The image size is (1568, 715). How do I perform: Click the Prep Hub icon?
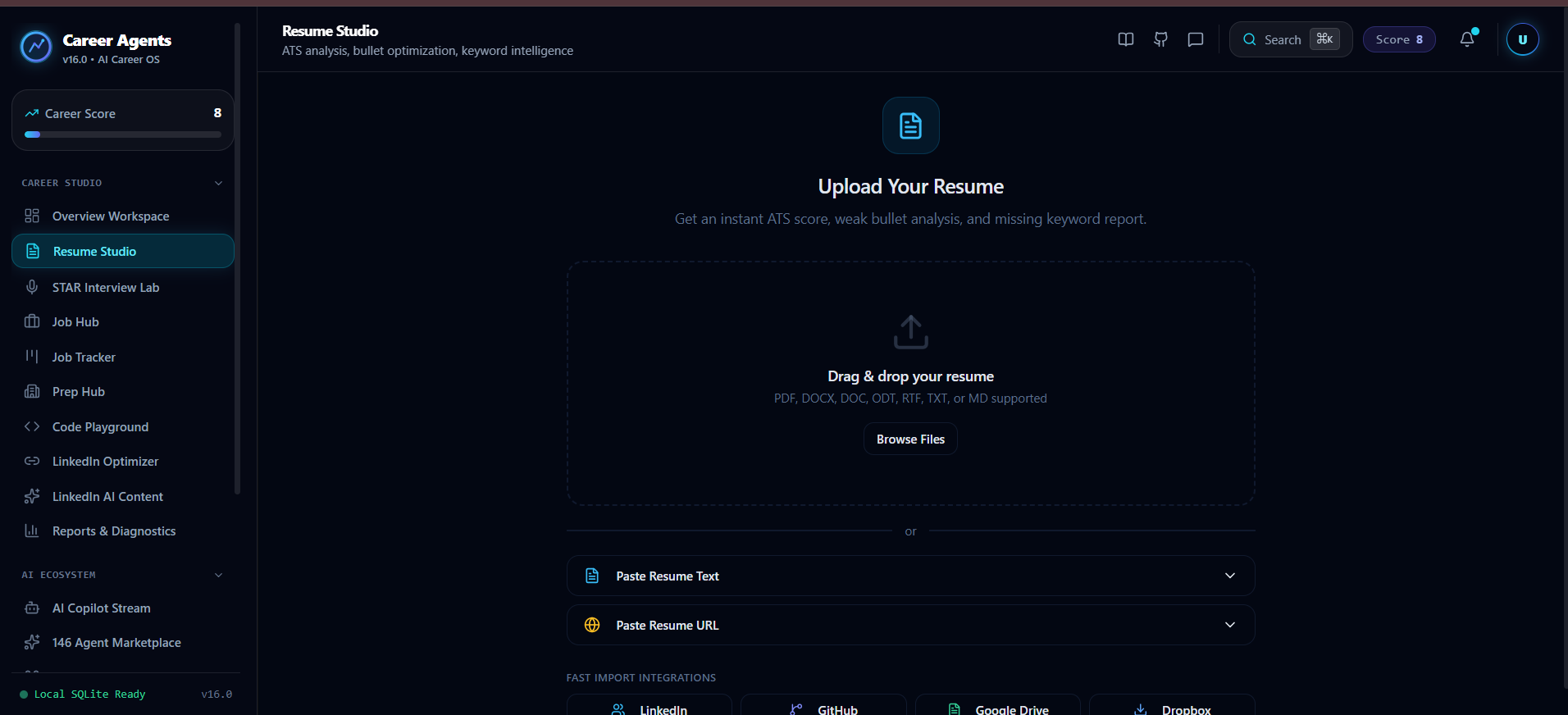point(32,391)
